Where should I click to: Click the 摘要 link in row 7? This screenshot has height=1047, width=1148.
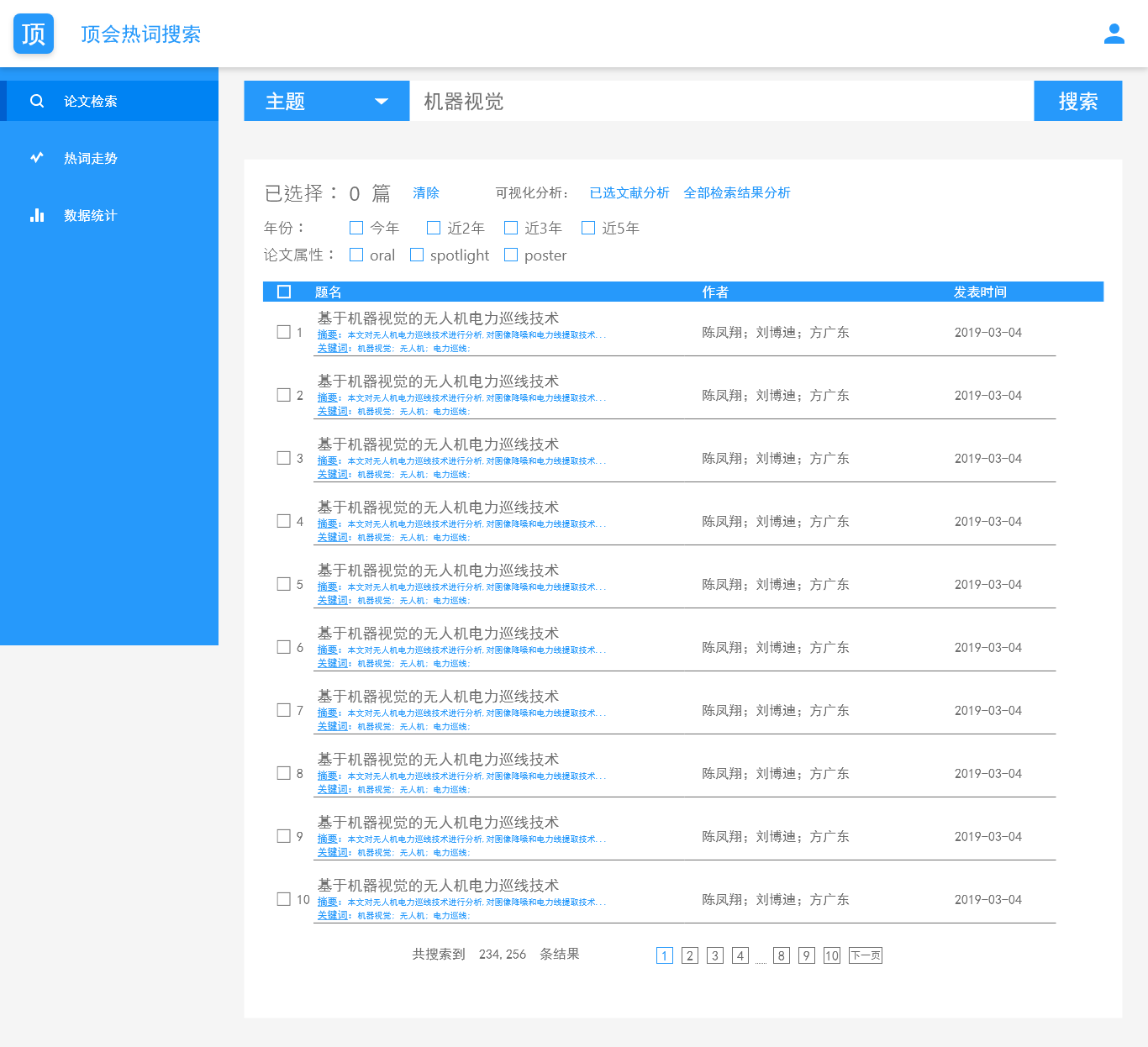(x=327, y=713)
